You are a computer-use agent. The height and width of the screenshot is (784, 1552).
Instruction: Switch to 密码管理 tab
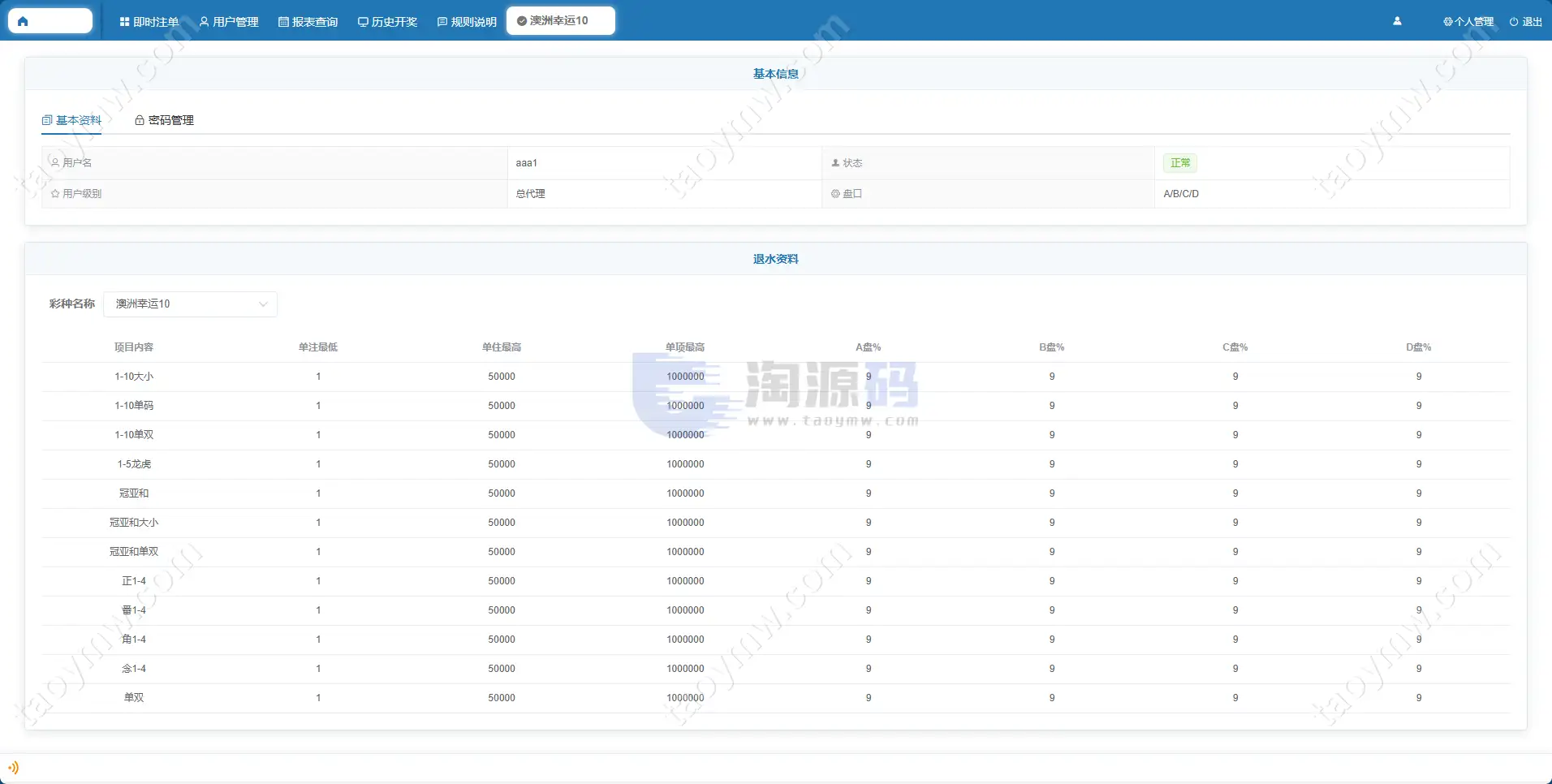tap(164, 120)
